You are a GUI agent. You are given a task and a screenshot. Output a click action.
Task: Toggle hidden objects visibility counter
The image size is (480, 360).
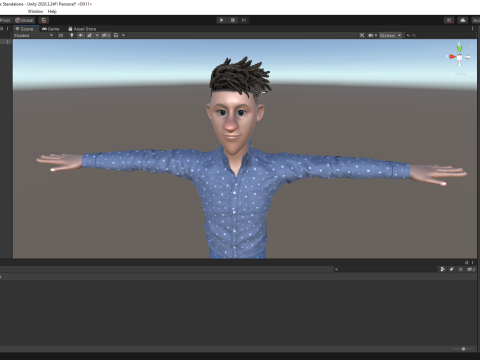(106, 35)
